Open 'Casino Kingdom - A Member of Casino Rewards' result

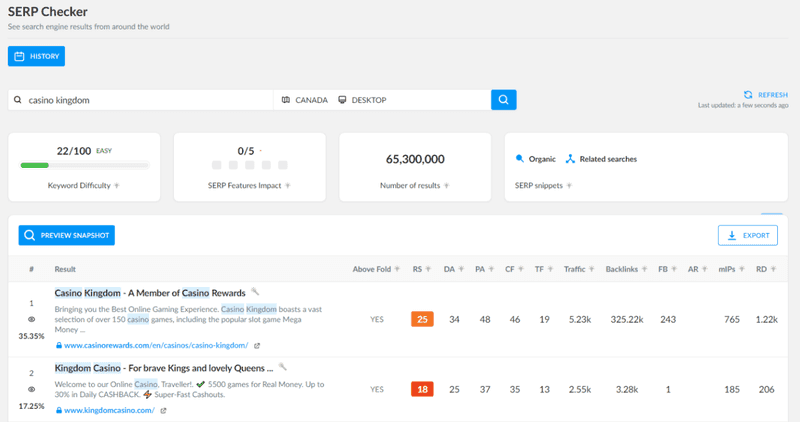[x=150, y=293]
